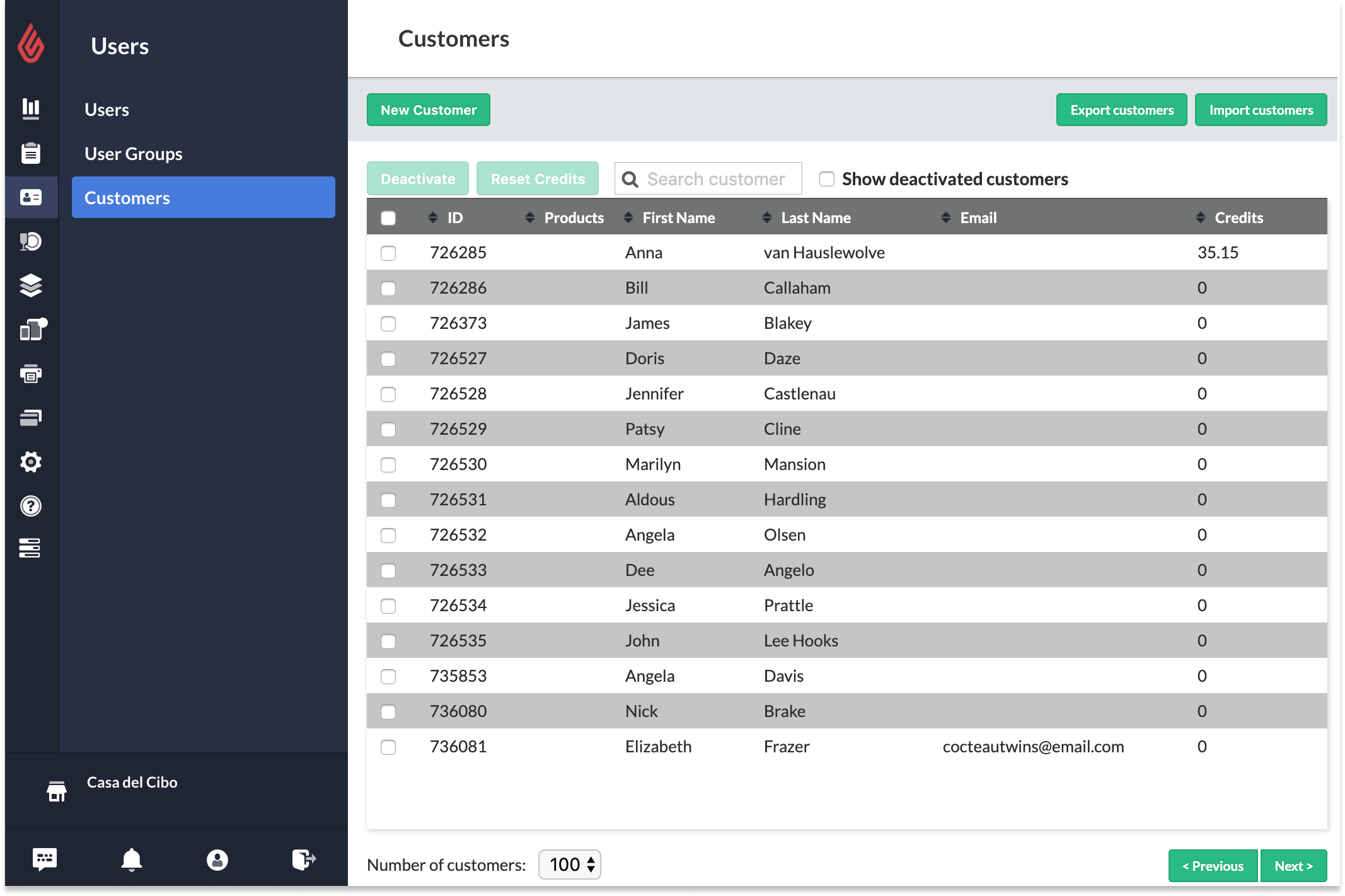Image resolution: width=1345 pixels, height=896 pixels.
Task: Check the box for Dee Angelo
Action: 388,571
